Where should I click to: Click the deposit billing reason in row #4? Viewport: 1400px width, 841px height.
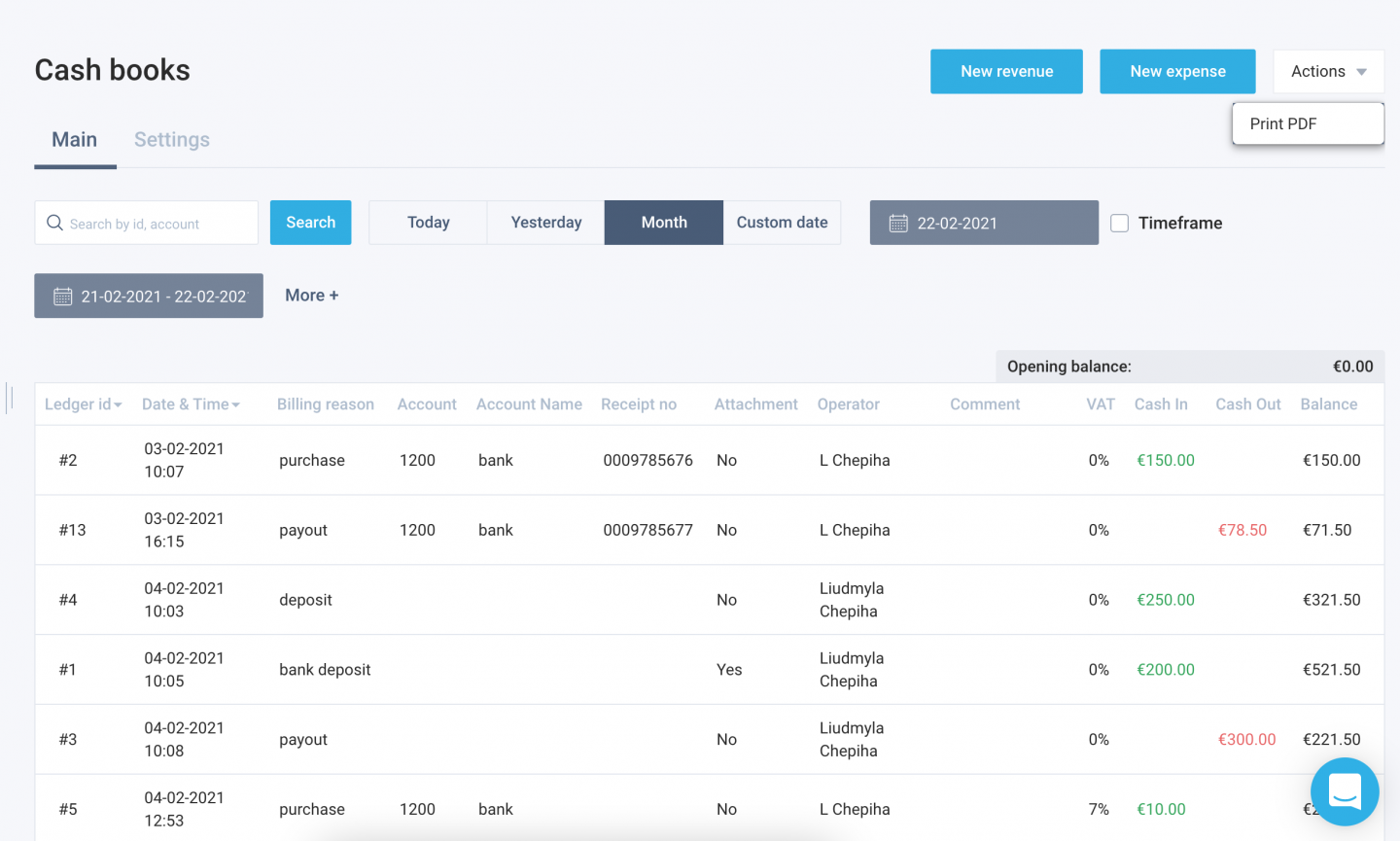click(305, 600)
